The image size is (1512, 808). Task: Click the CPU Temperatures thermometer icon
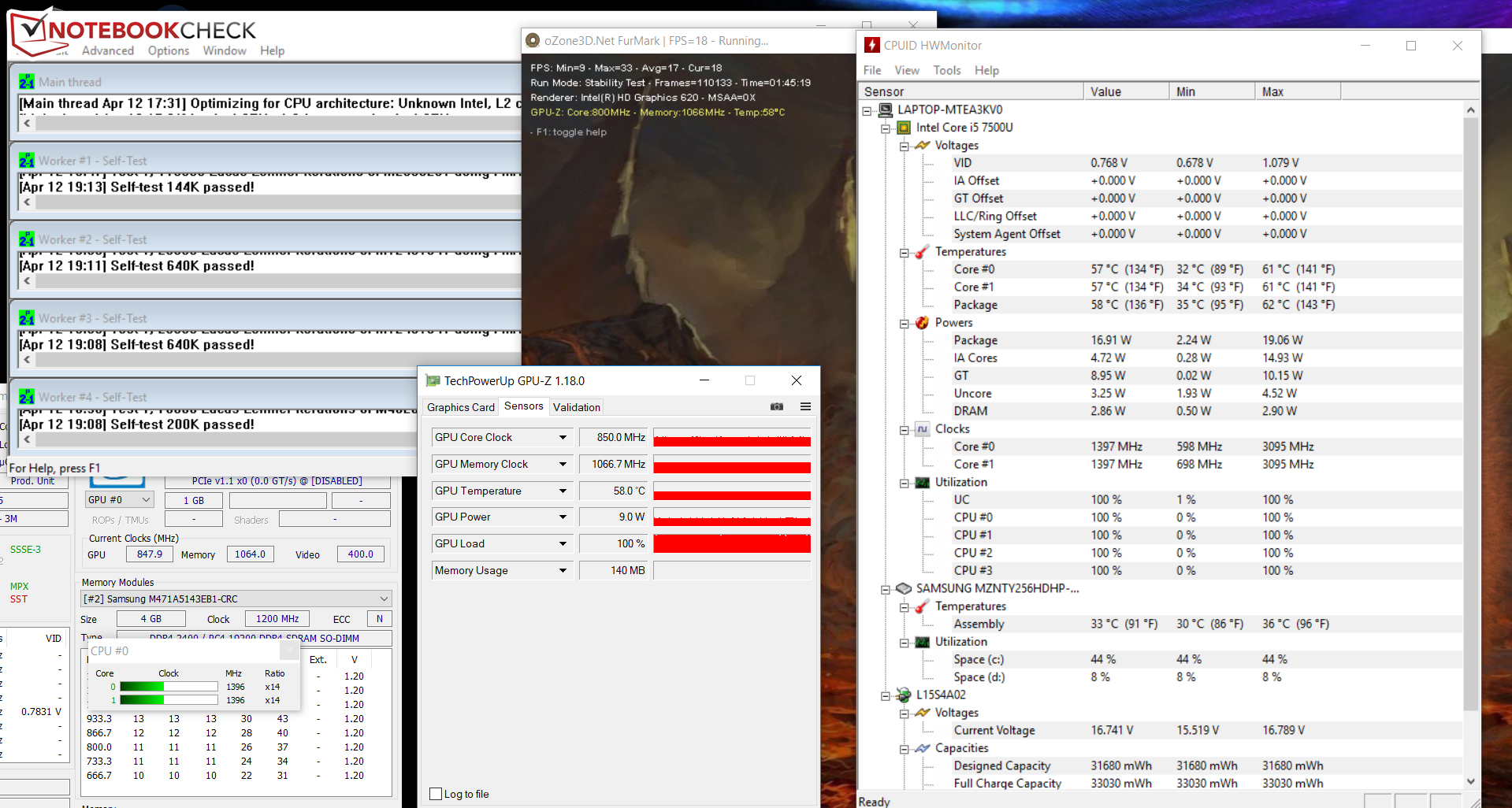click(x=922, y=252)
